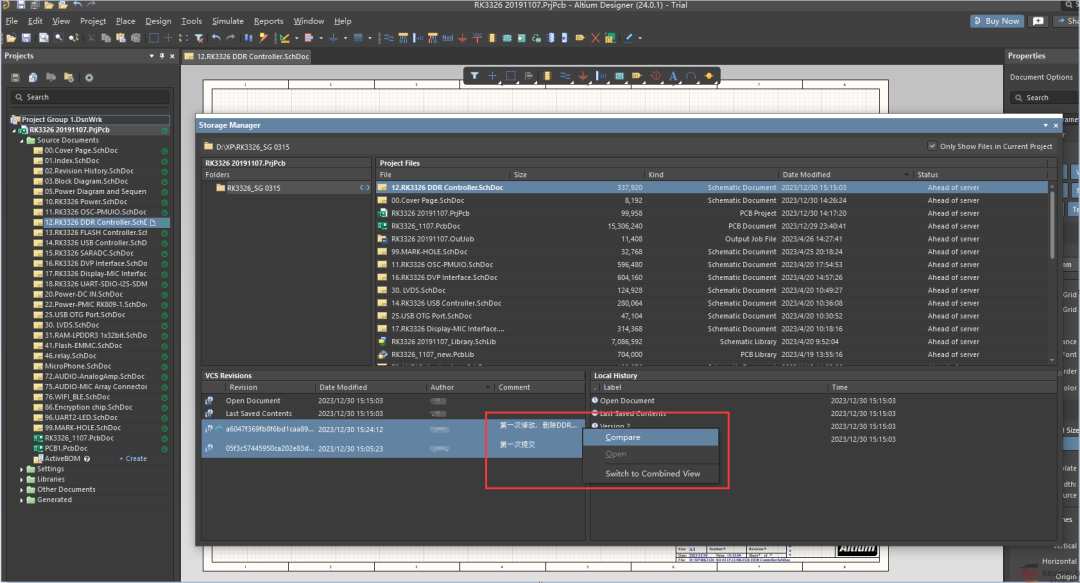Image resolution: width=1080 pixels, height=583 pixels.
Task: Toggle Only Show Files in Current Project
Action: pos(933,146)
